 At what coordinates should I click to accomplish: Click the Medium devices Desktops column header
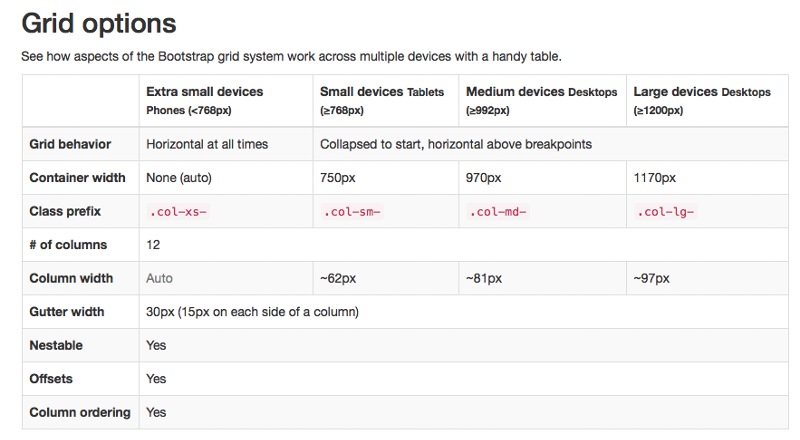(541, 101)
